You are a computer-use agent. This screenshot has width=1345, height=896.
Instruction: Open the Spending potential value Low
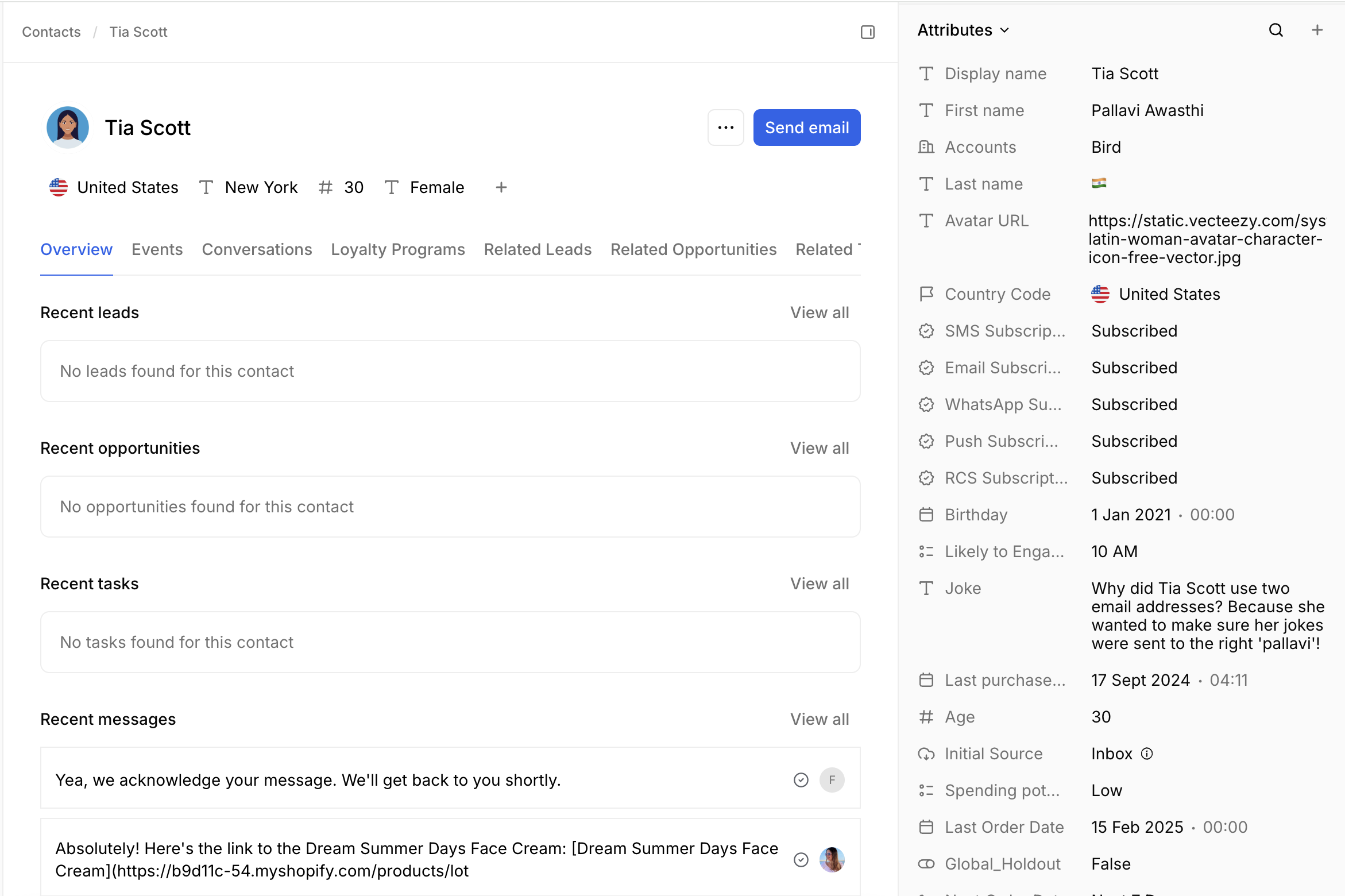pyautogui.click(x=1106, y=790)
